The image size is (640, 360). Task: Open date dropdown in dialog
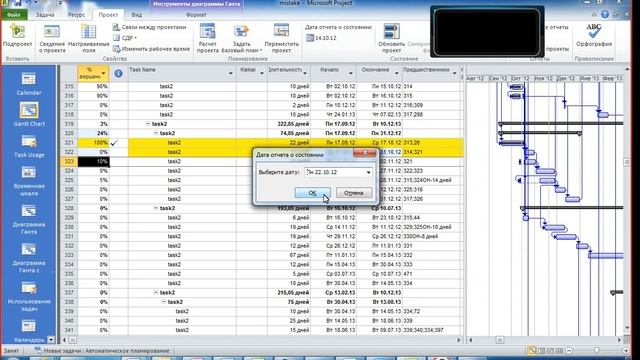368,172
